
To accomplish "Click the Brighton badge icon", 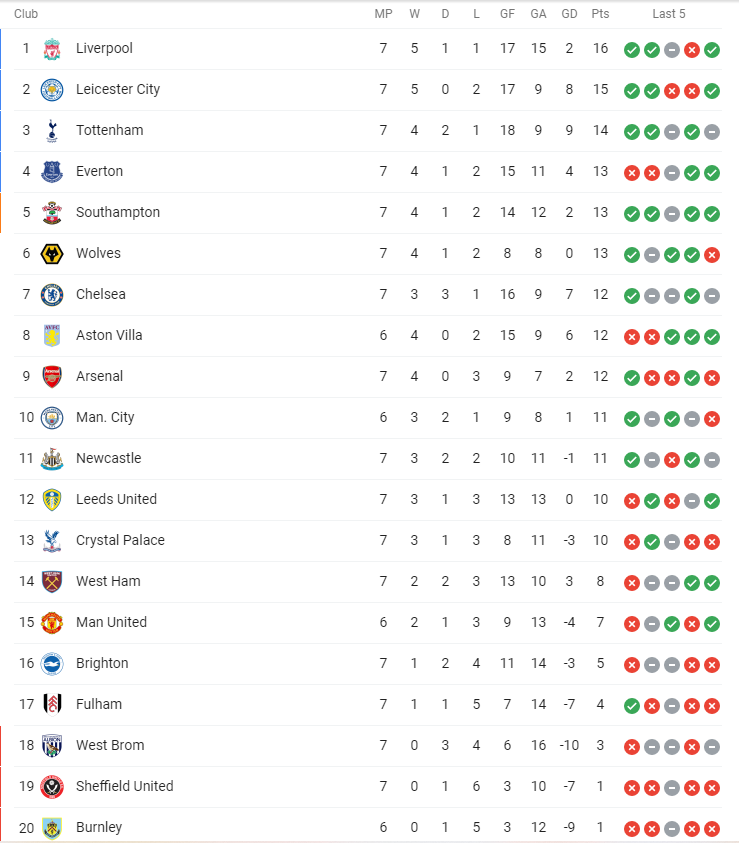I will point(52,664).
